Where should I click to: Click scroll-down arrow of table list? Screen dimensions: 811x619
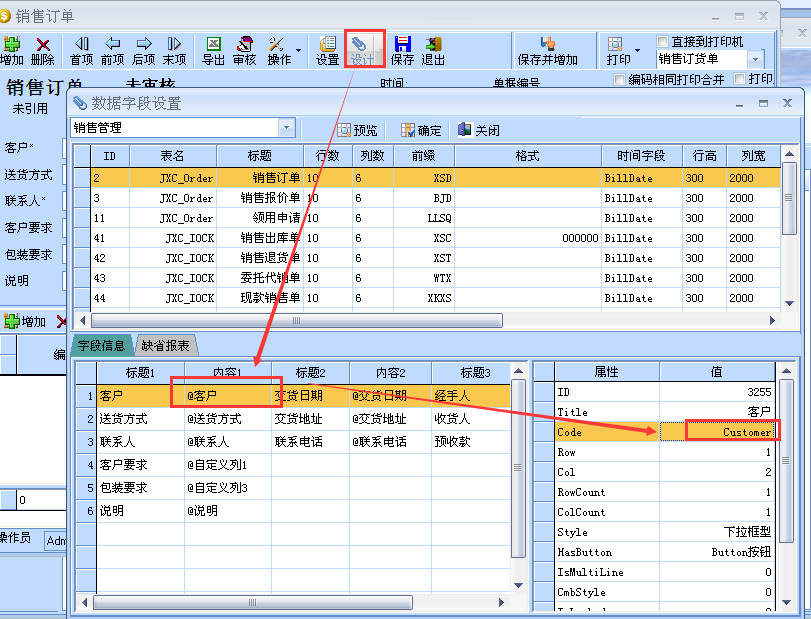(789, 303)
